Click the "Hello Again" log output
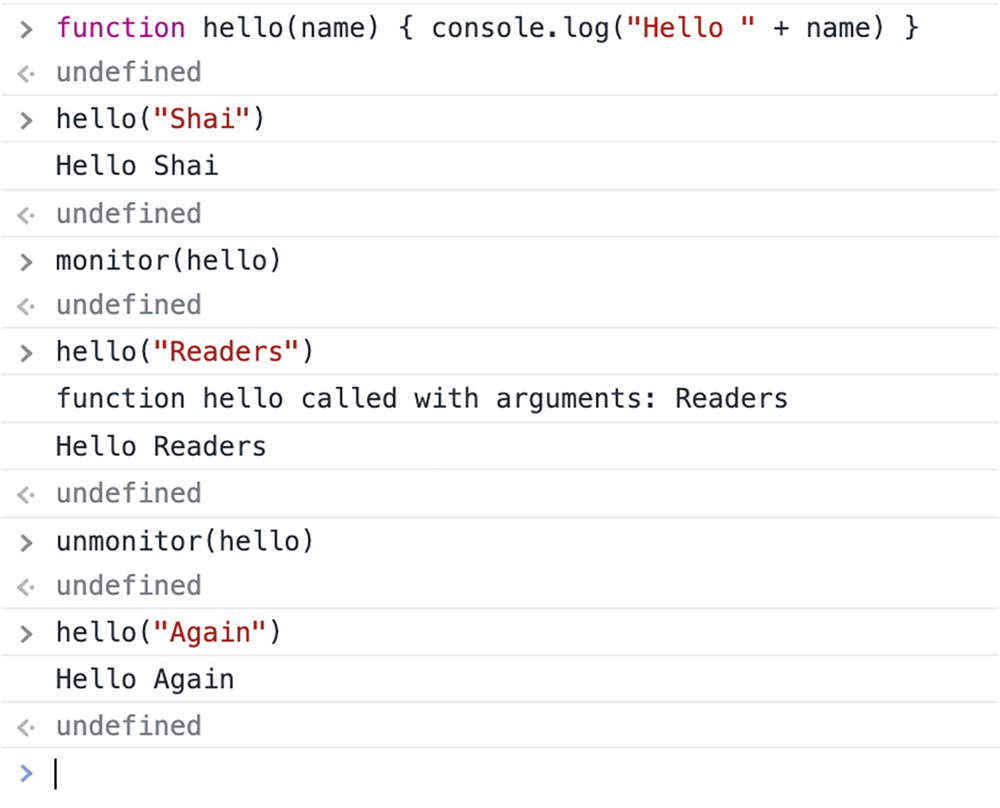The width and height of the screenshot is (1000, 808). (145, 680)
